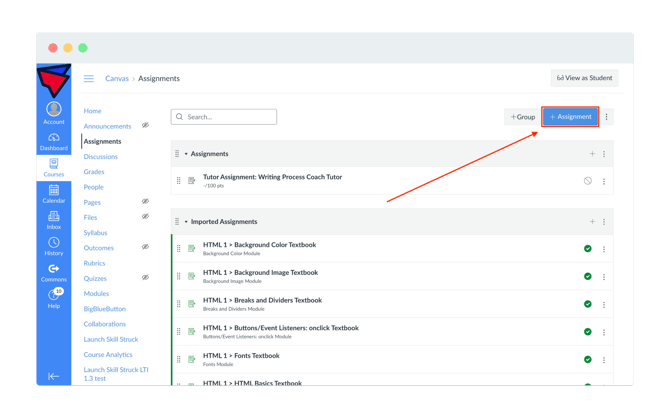Open kebab menu for Background Color Textbook row
670x418 pixels.
(x=604, y=249)
